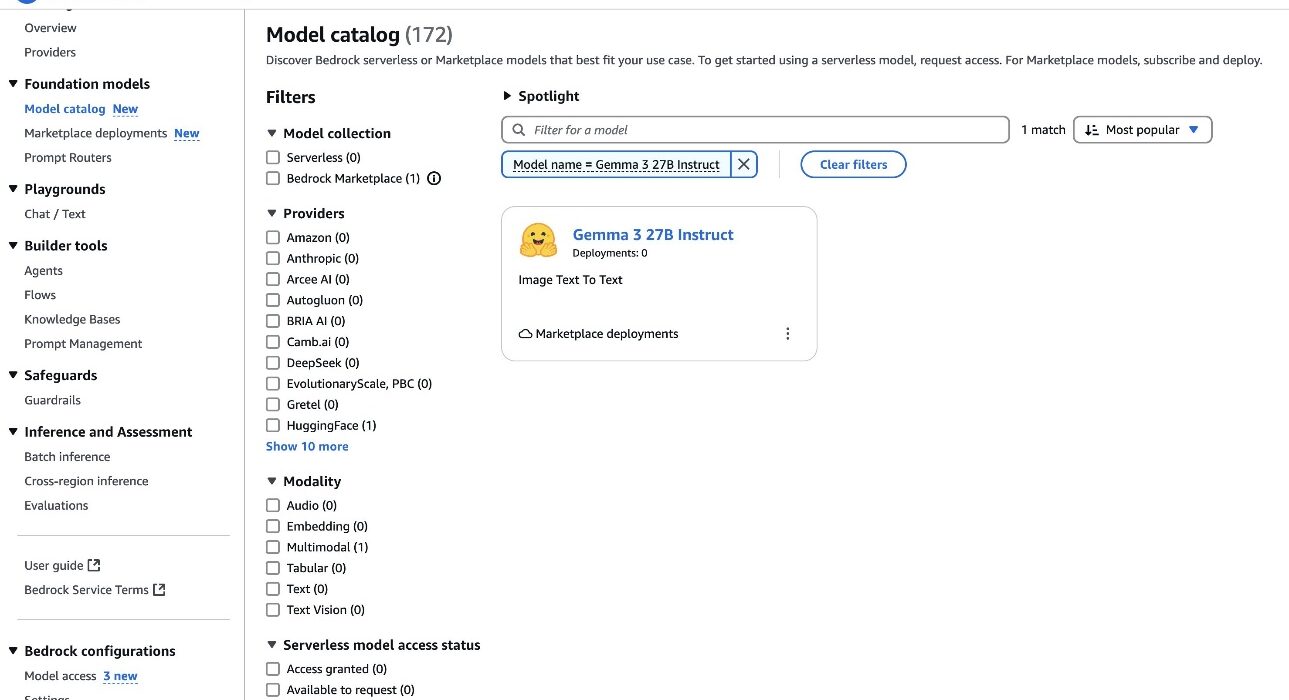
Task: Select the HuggingFace (1) provider checkbox
Action: click(273, 426)
